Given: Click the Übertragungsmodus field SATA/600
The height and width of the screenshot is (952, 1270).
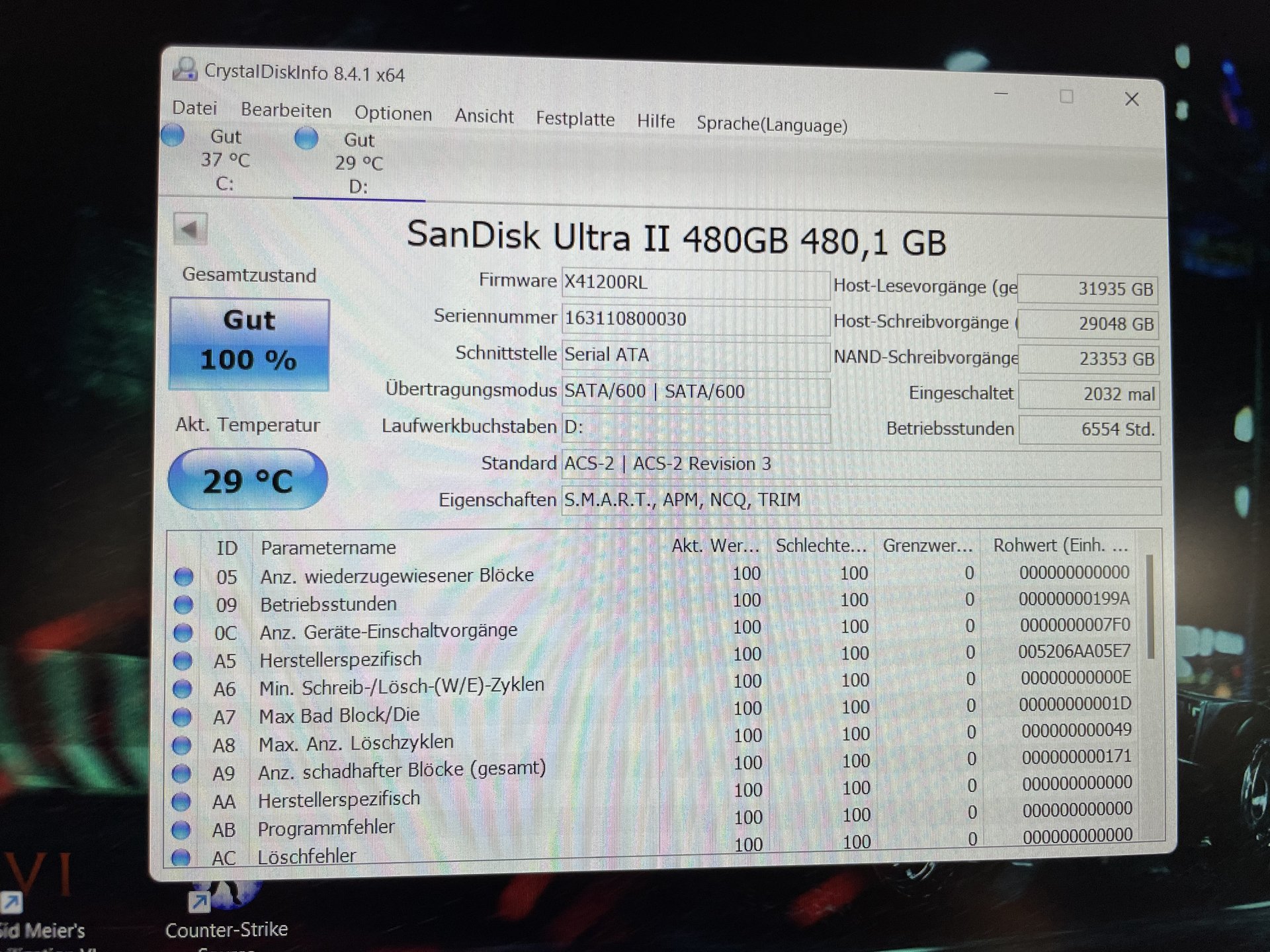Looking at the screenshot, I should (x=695, y=392).
